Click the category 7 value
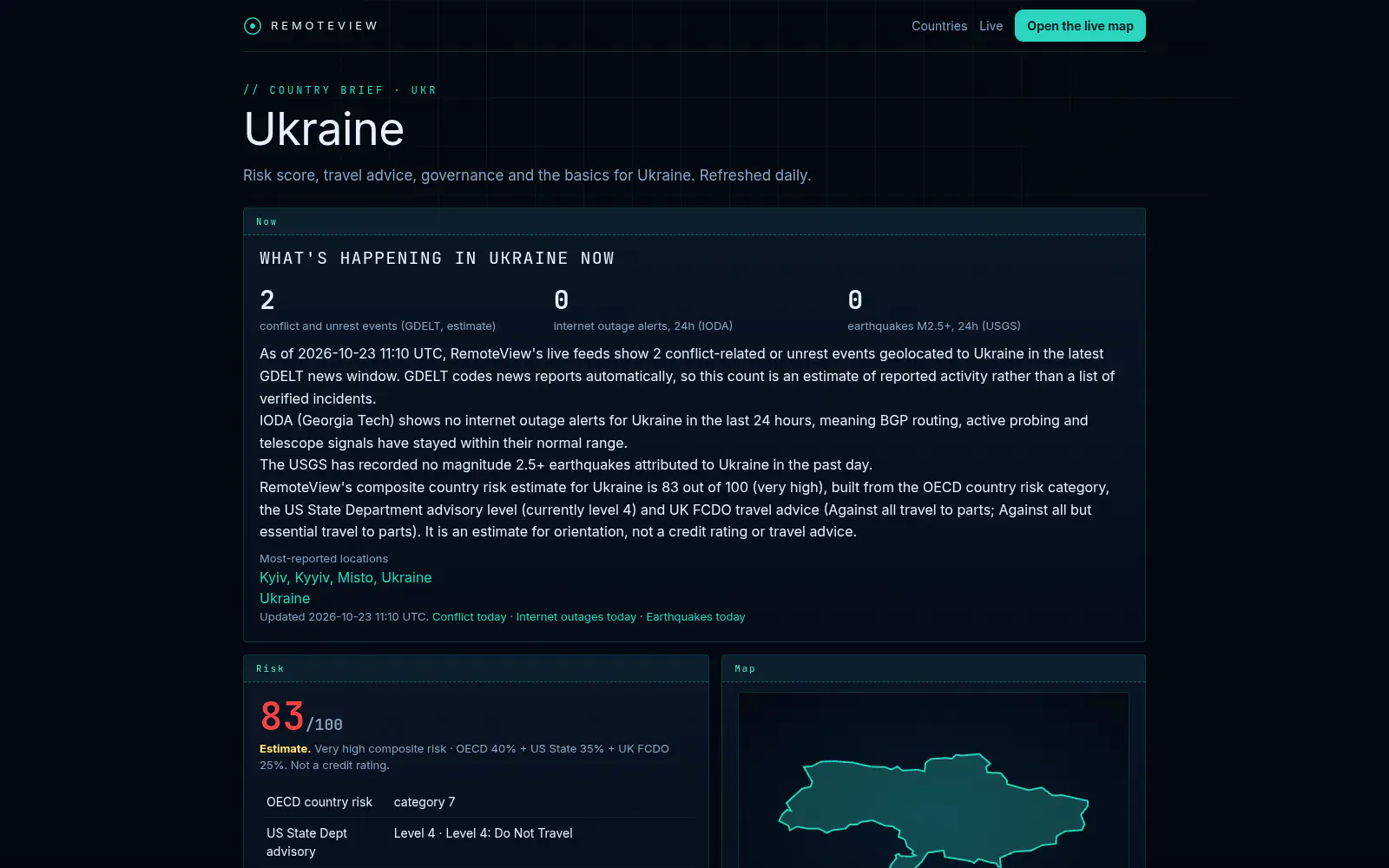This screenshot has width=1389, height=868. (425, 802)
